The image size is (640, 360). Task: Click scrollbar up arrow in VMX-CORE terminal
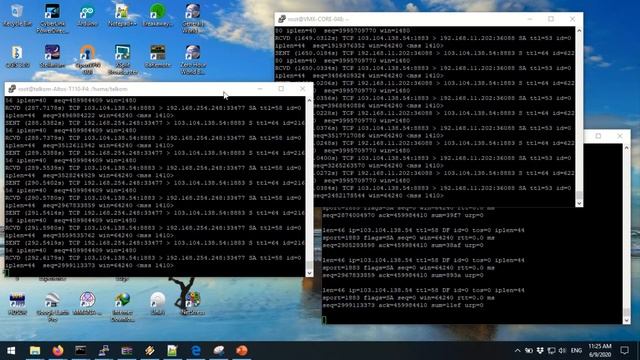579,31
